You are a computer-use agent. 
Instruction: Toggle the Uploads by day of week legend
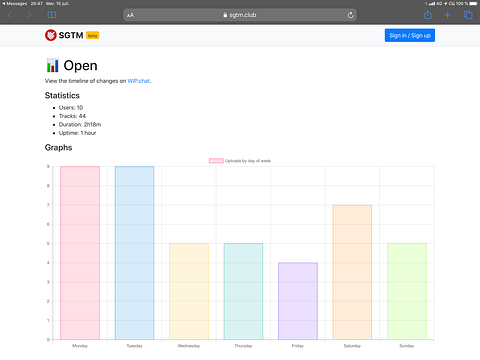240,161
